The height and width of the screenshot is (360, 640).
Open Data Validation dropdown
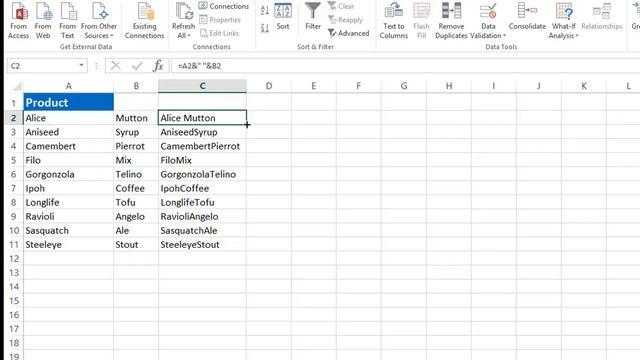pos(488,20)
